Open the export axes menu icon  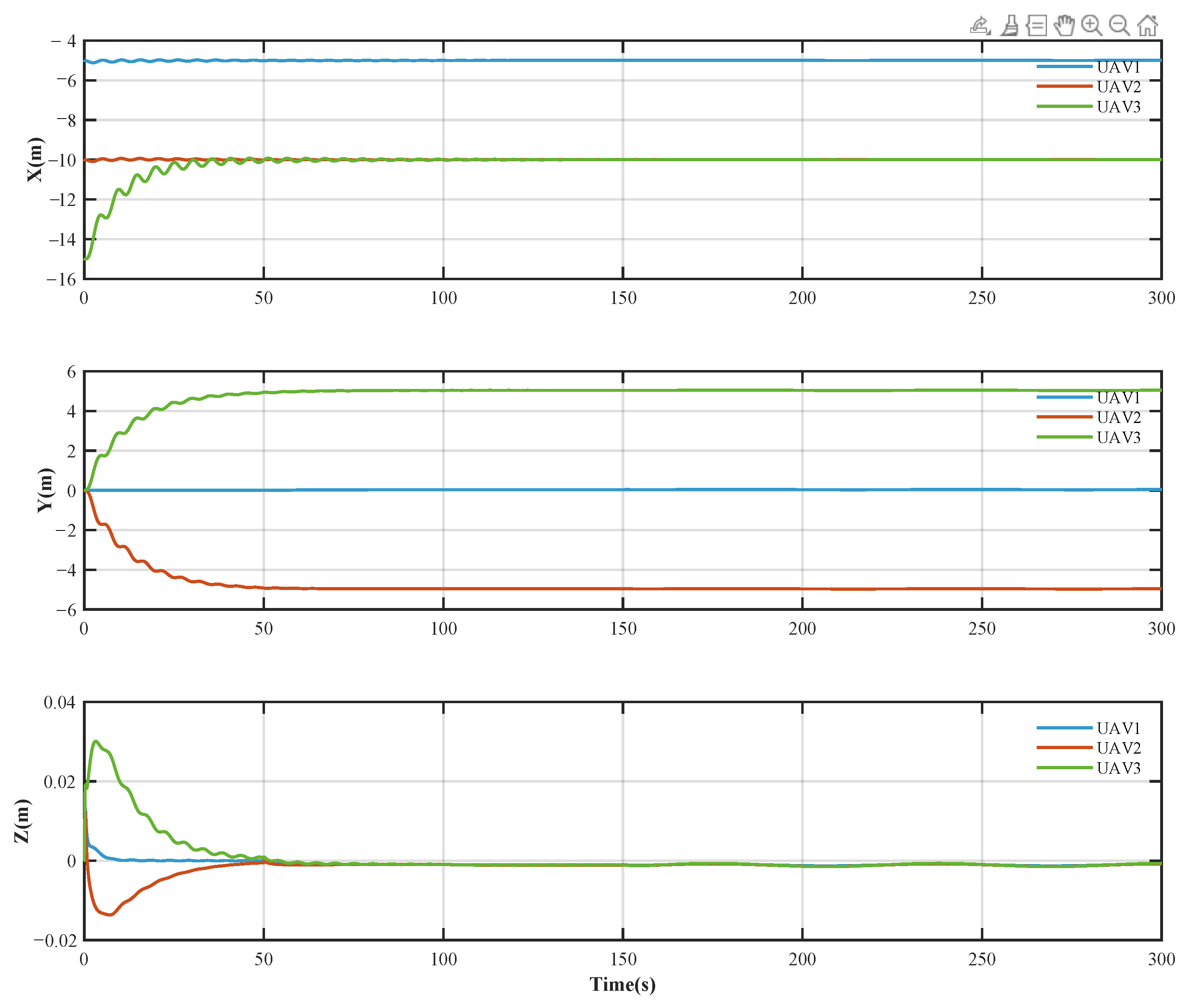[980, 26]
